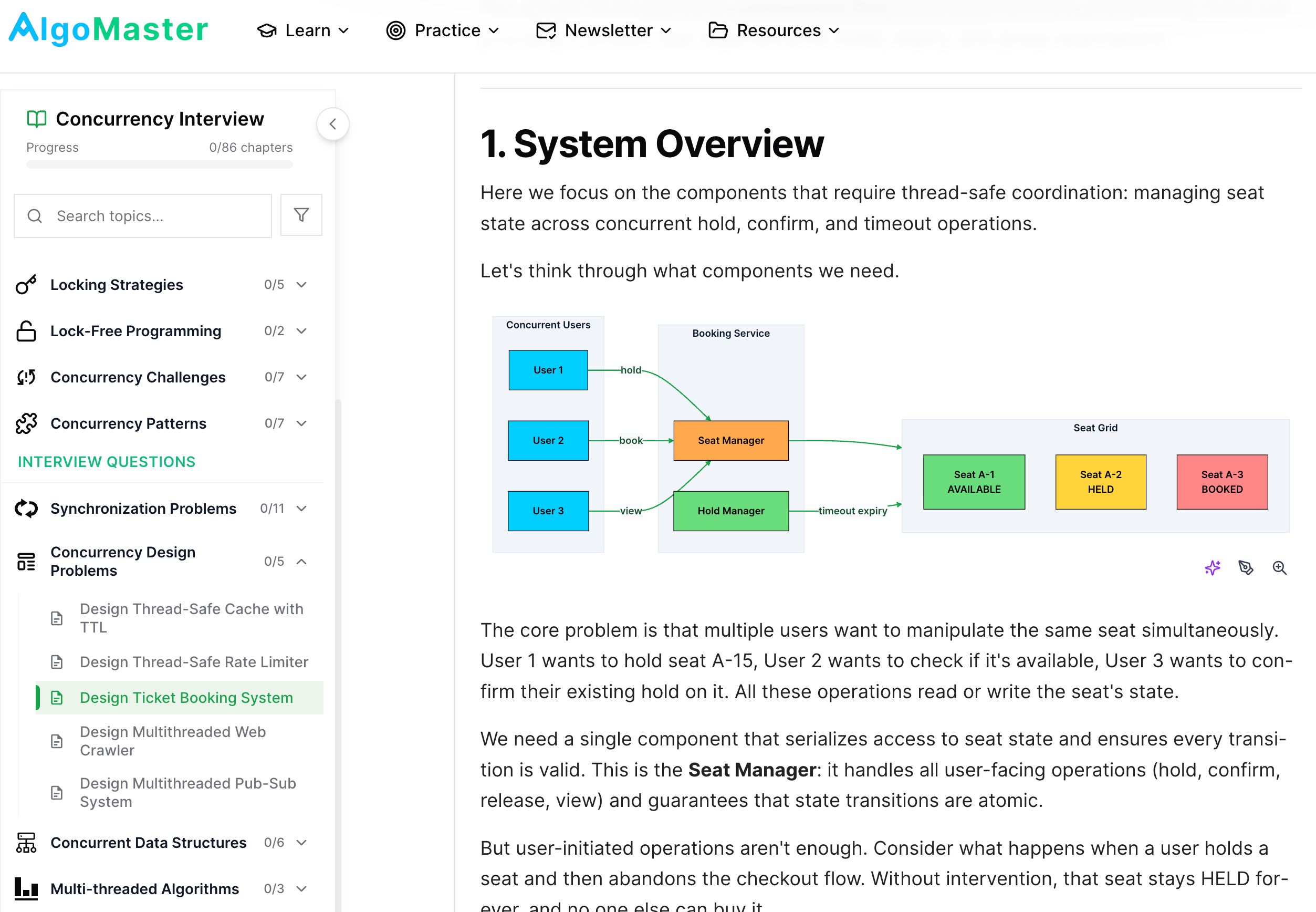Click the filter funnel icon
This screenshot has width=1316, height=912.
click(301, 215)
